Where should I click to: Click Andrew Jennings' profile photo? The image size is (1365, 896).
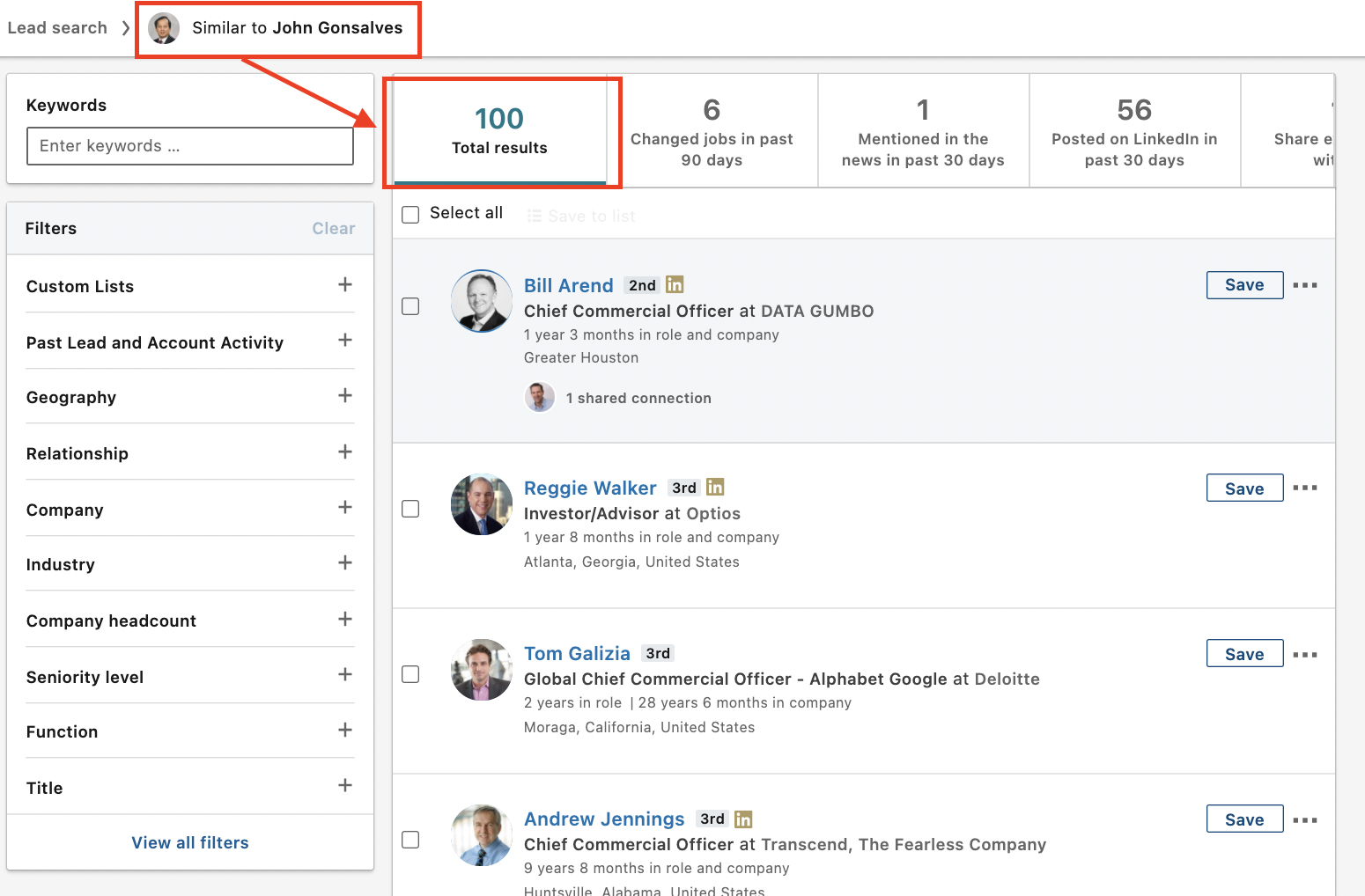(x=482, y=835)
